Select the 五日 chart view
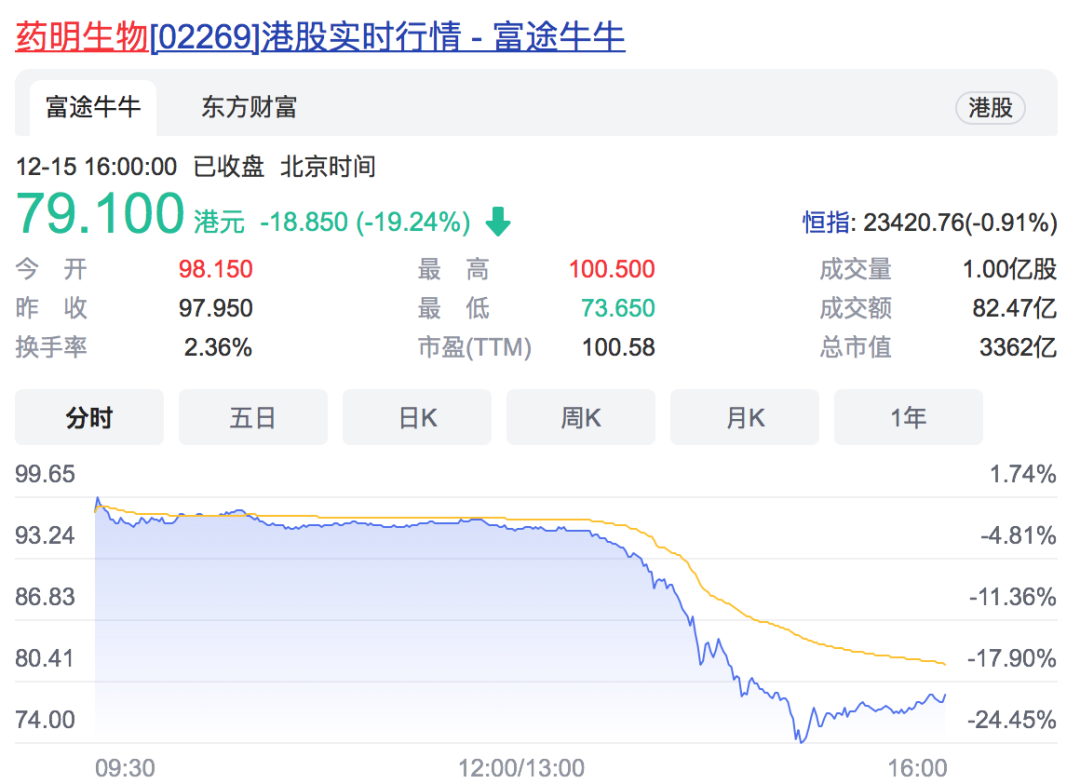Viewport: 1080px width, 784px height. point(253,417)
